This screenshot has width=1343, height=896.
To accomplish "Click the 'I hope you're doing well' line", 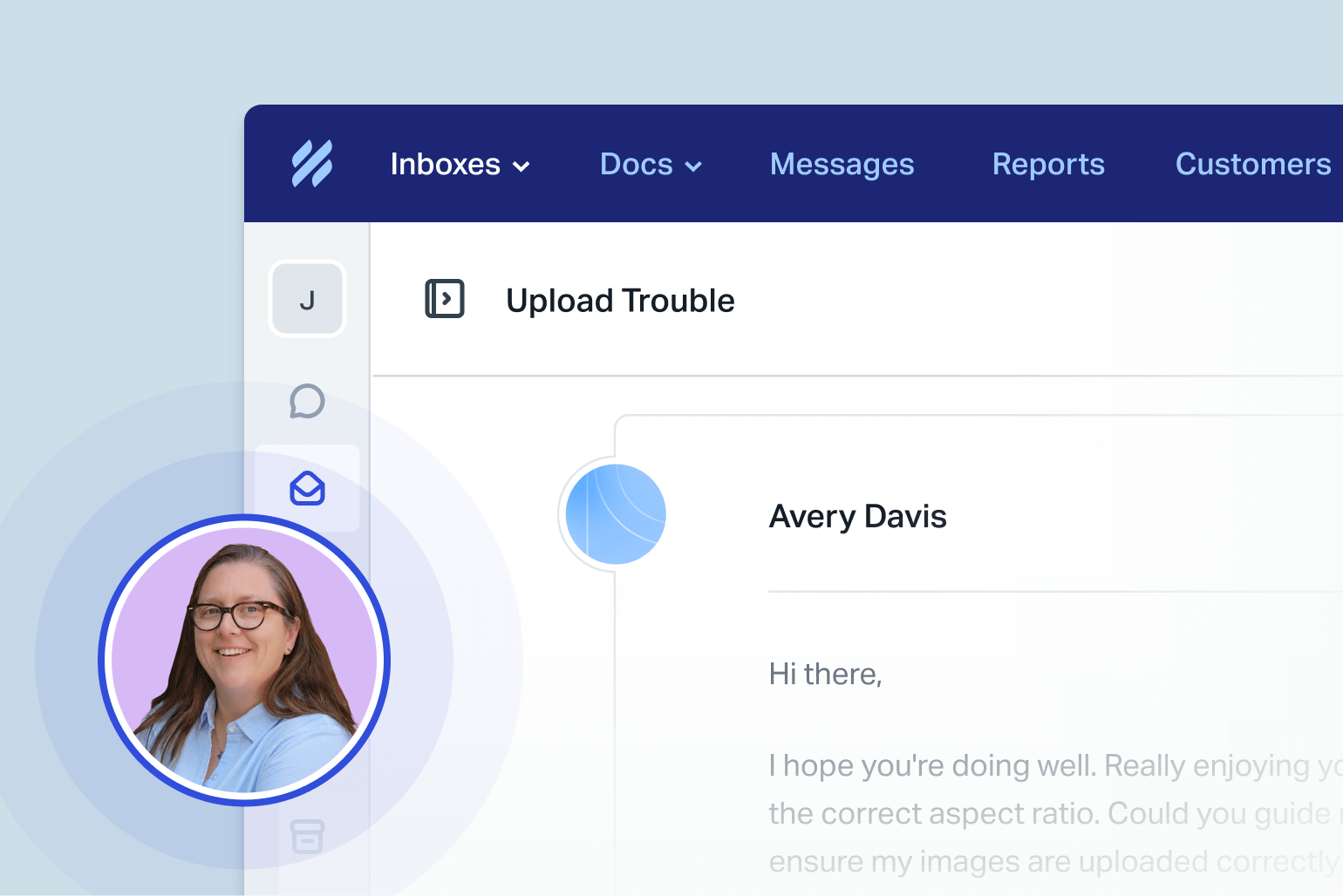I will [x=1055, y=766].
